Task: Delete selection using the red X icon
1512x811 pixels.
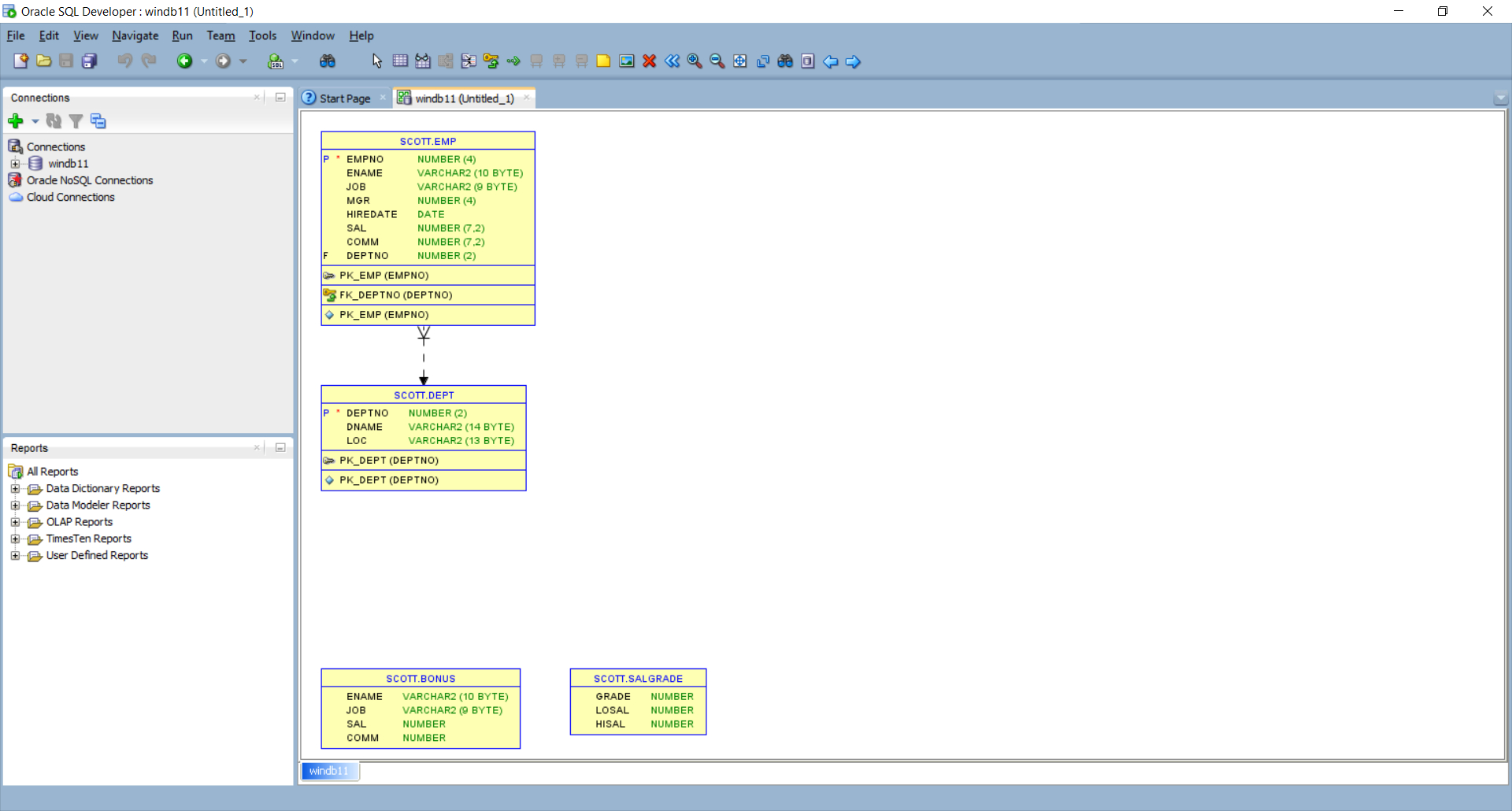Action: tap(649, 61)
